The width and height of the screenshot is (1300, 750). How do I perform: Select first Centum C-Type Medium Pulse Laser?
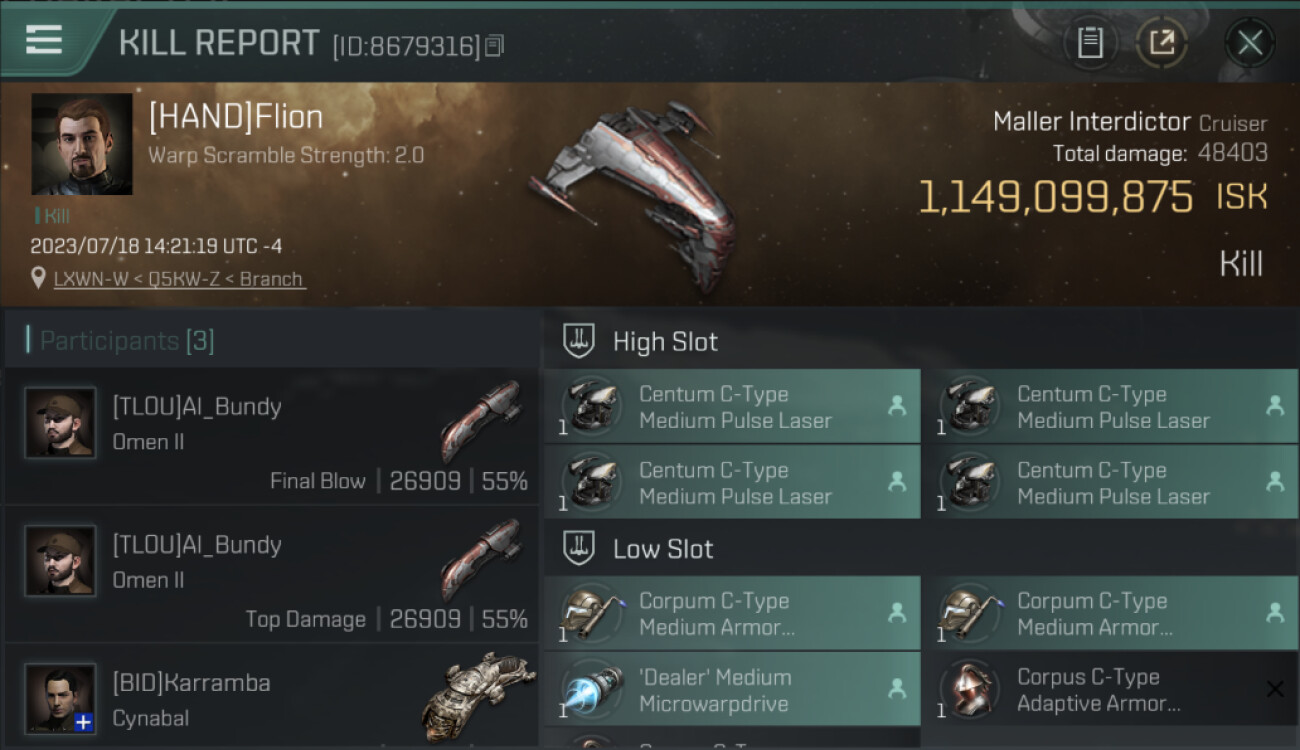point(732,407)
